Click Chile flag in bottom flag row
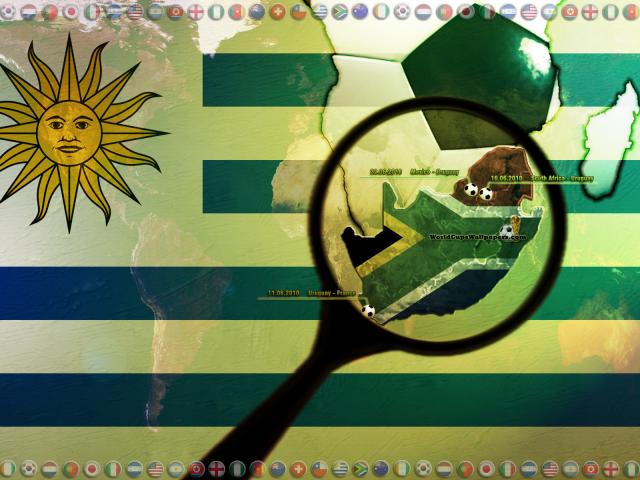Viewport: 640px width, 480px height. [x=320, y=468]
